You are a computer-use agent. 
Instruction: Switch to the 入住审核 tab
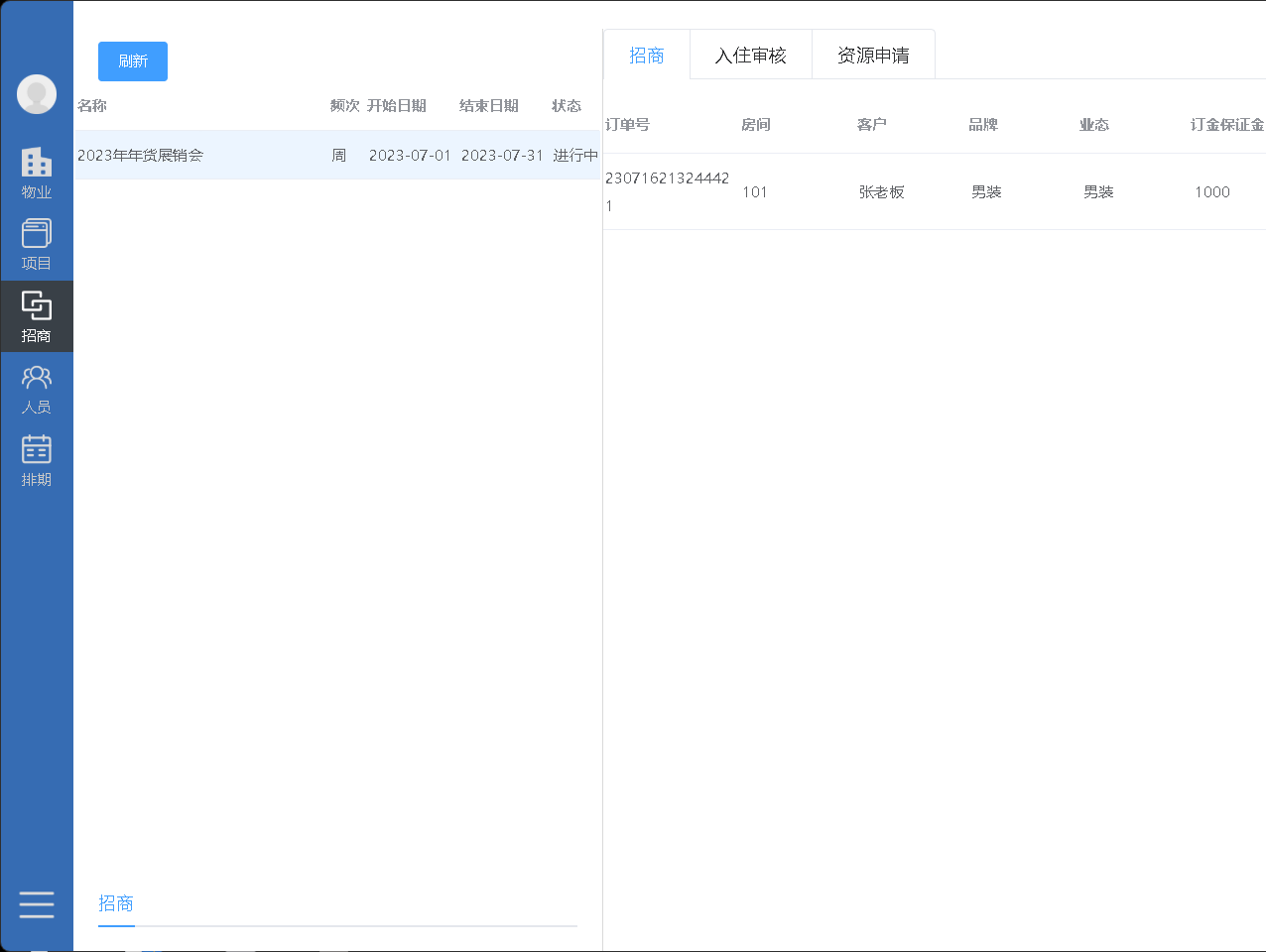click(x=751, y=55)
